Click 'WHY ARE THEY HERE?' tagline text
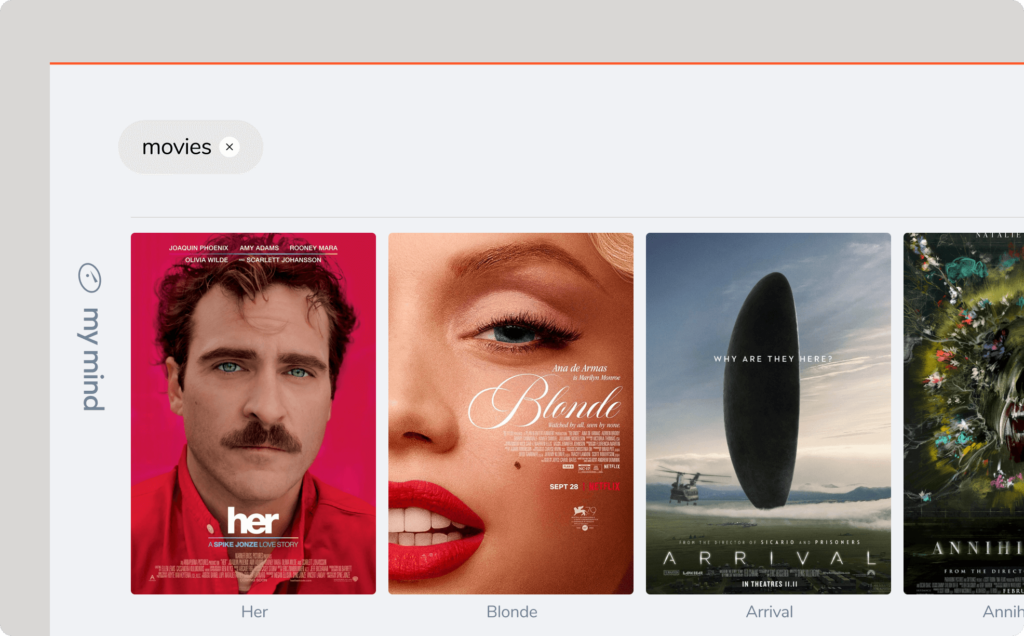Screen dimensions: 1024x636 click(772, 359)
